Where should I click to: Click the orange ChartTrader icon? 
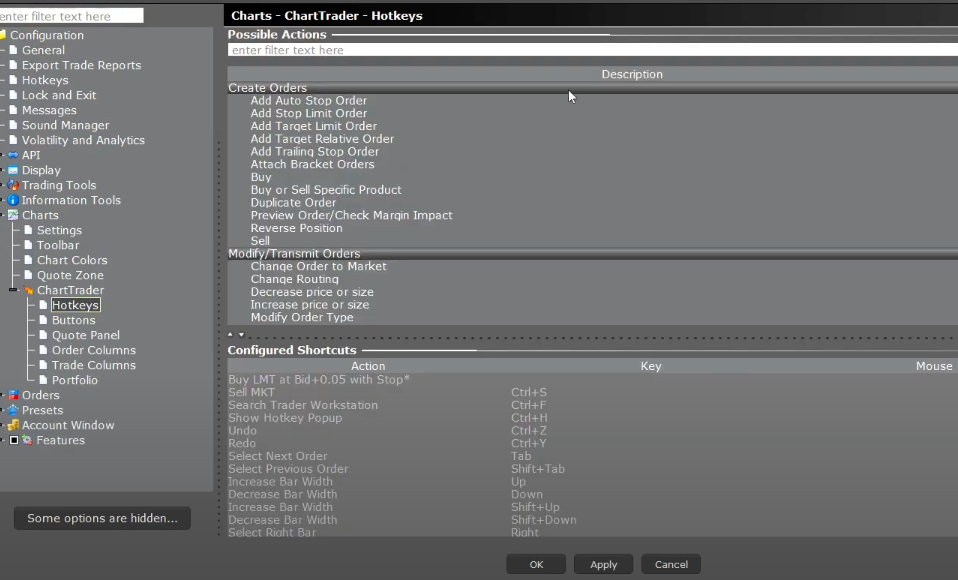(28, 290)
